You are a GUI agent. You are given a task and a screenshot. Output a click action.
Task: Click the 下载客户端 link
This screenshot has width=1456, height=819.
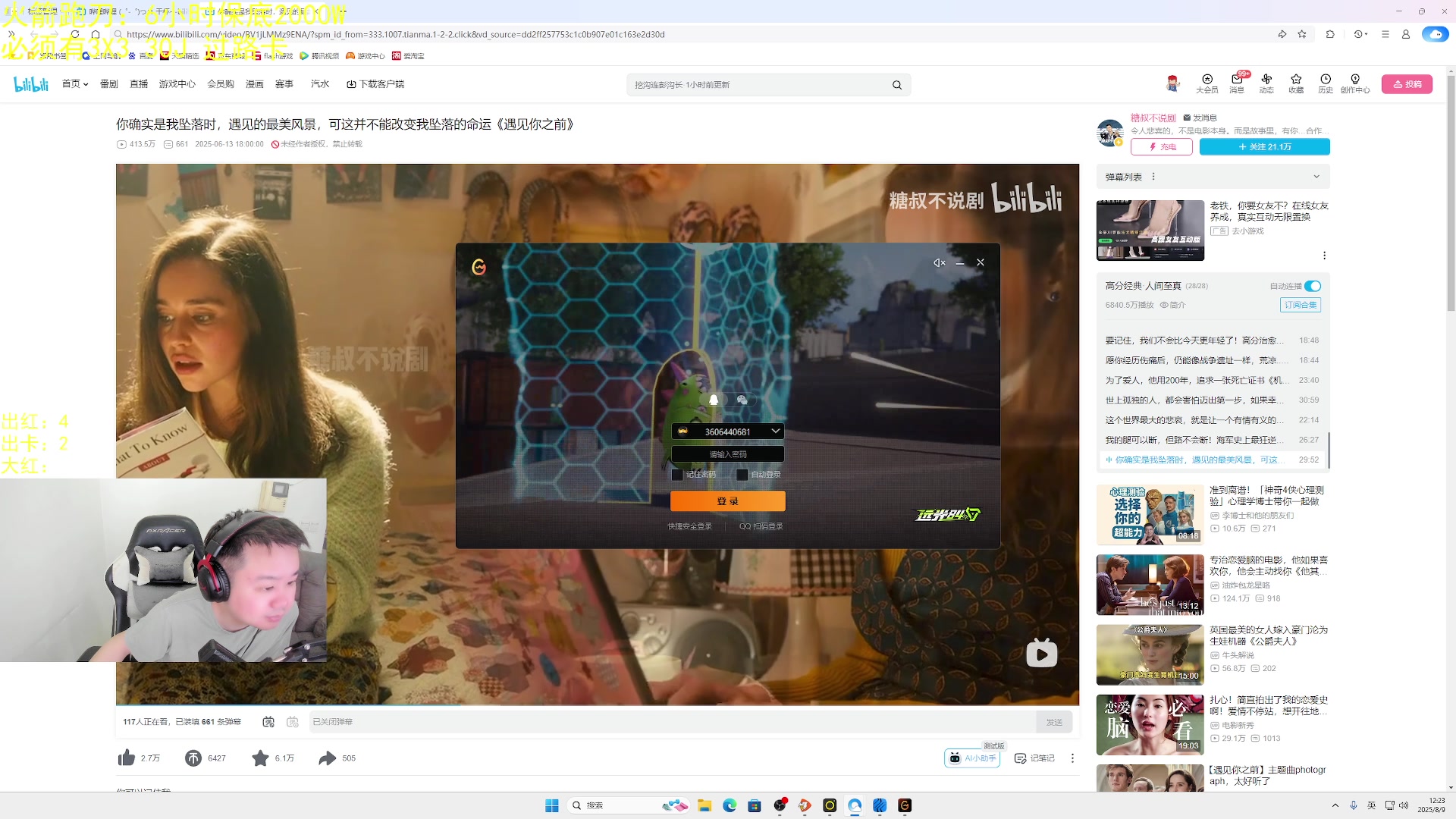point(375,84)
